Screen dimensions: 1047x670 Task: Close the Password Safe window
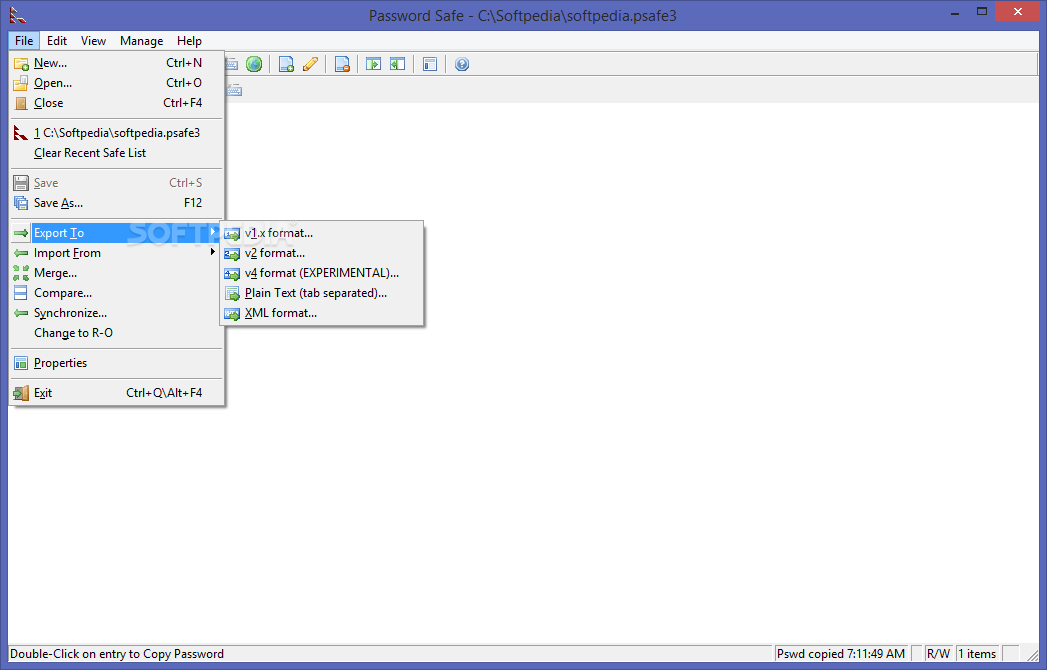(1018, 11)
